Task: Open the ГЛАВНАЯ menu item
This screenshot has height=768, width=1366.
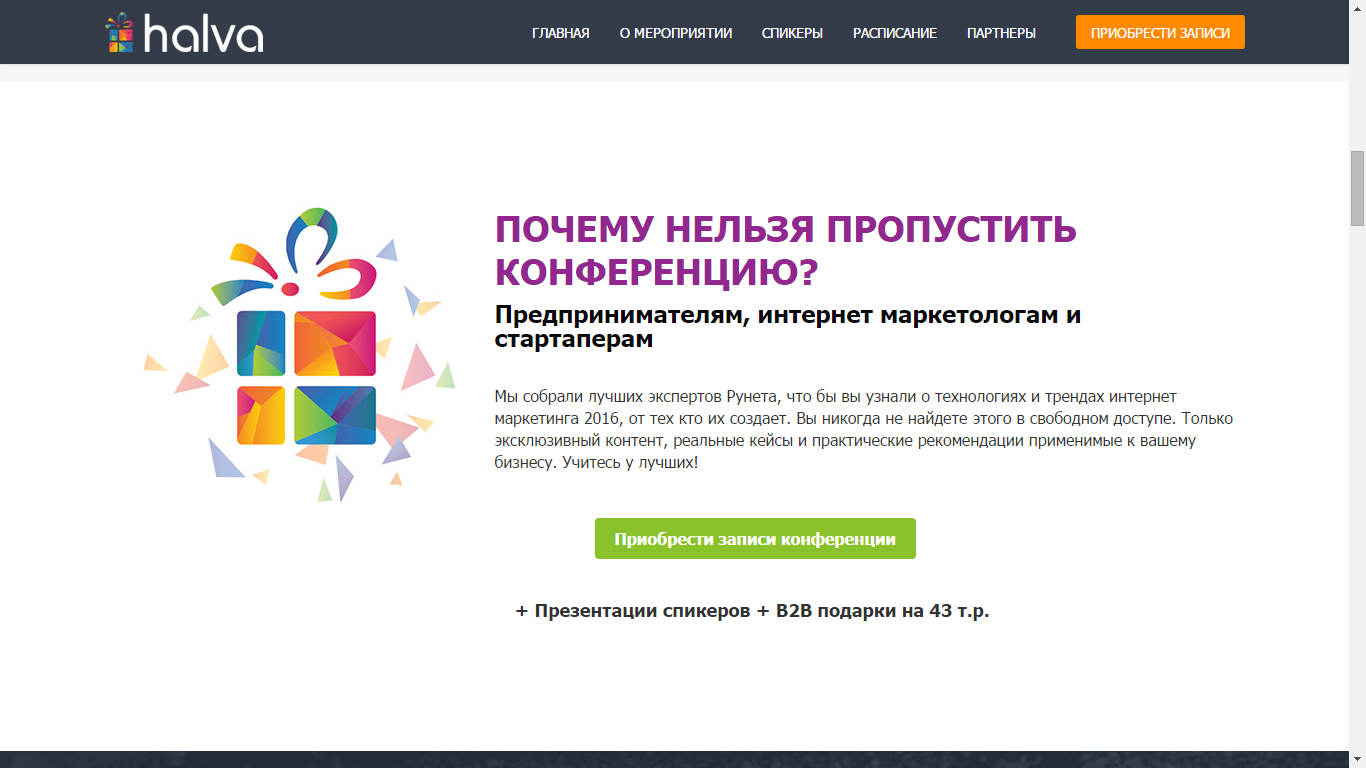Action: pos(561,33)
